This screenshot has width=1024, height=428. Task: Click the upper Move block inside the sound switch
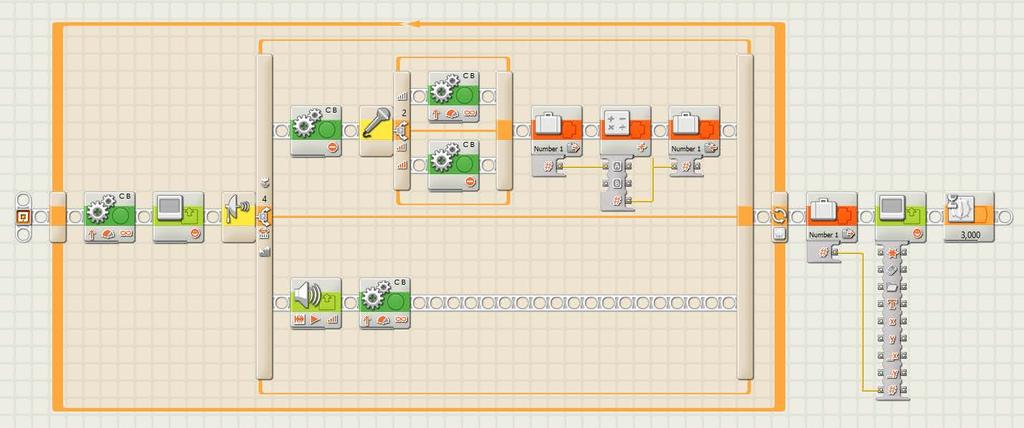[453, 96]
